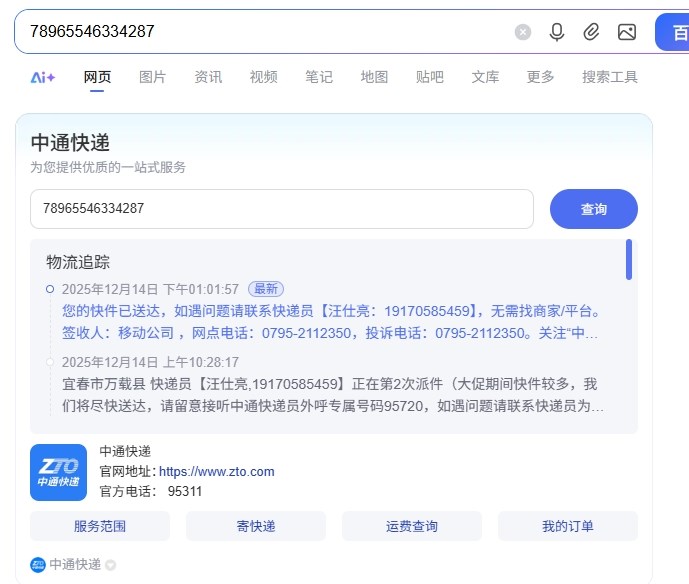Start voice search with microphone icon

(557, 32)
